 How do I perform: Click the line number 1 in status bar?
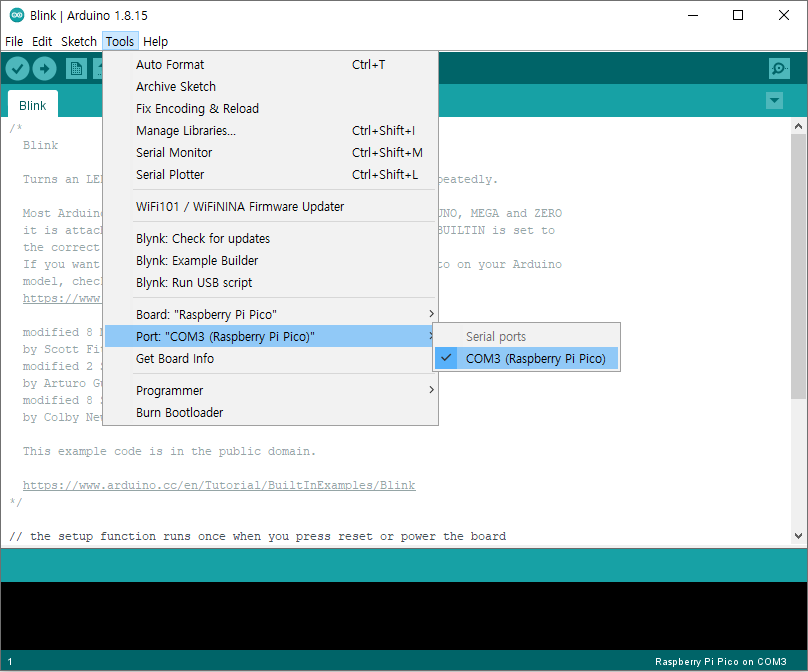[10, 662]
